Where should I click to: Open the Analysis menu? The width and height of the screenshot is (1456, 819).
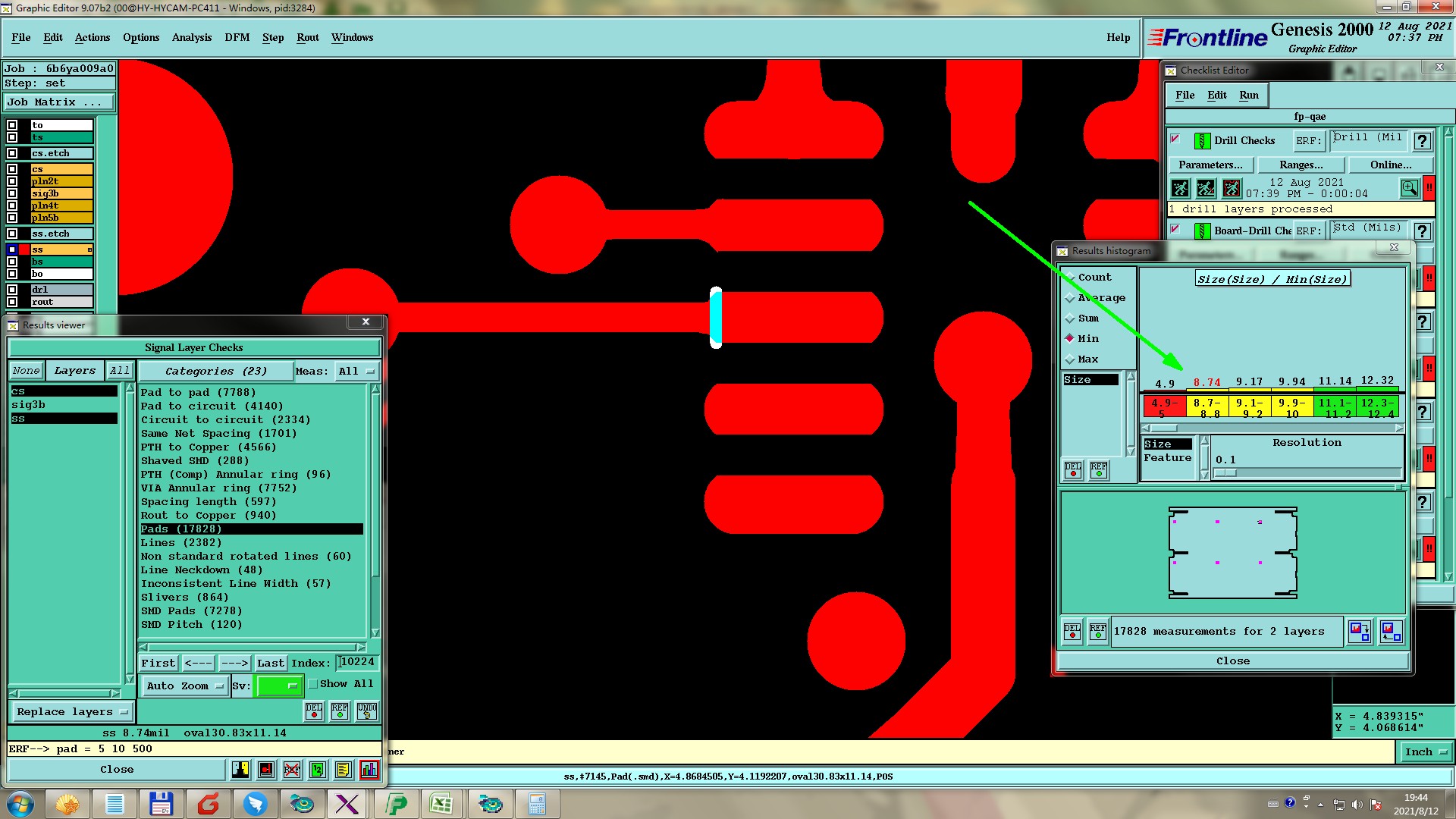pos(192,37)
